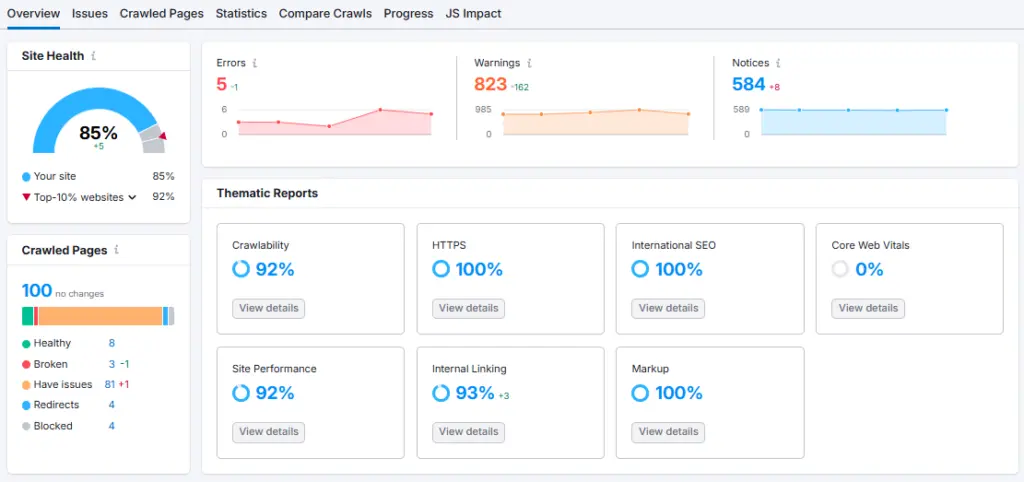1024x482 pixels.
Task: Click the Errors info icon
Action: point(255,63)
